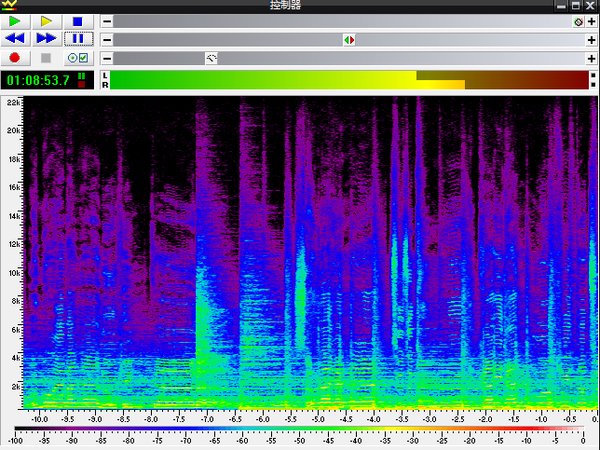600x450 pixels.
Task: Click the plus button of the gauge-thumb slider
Action: pyautogui.click(x=591, y=59)
